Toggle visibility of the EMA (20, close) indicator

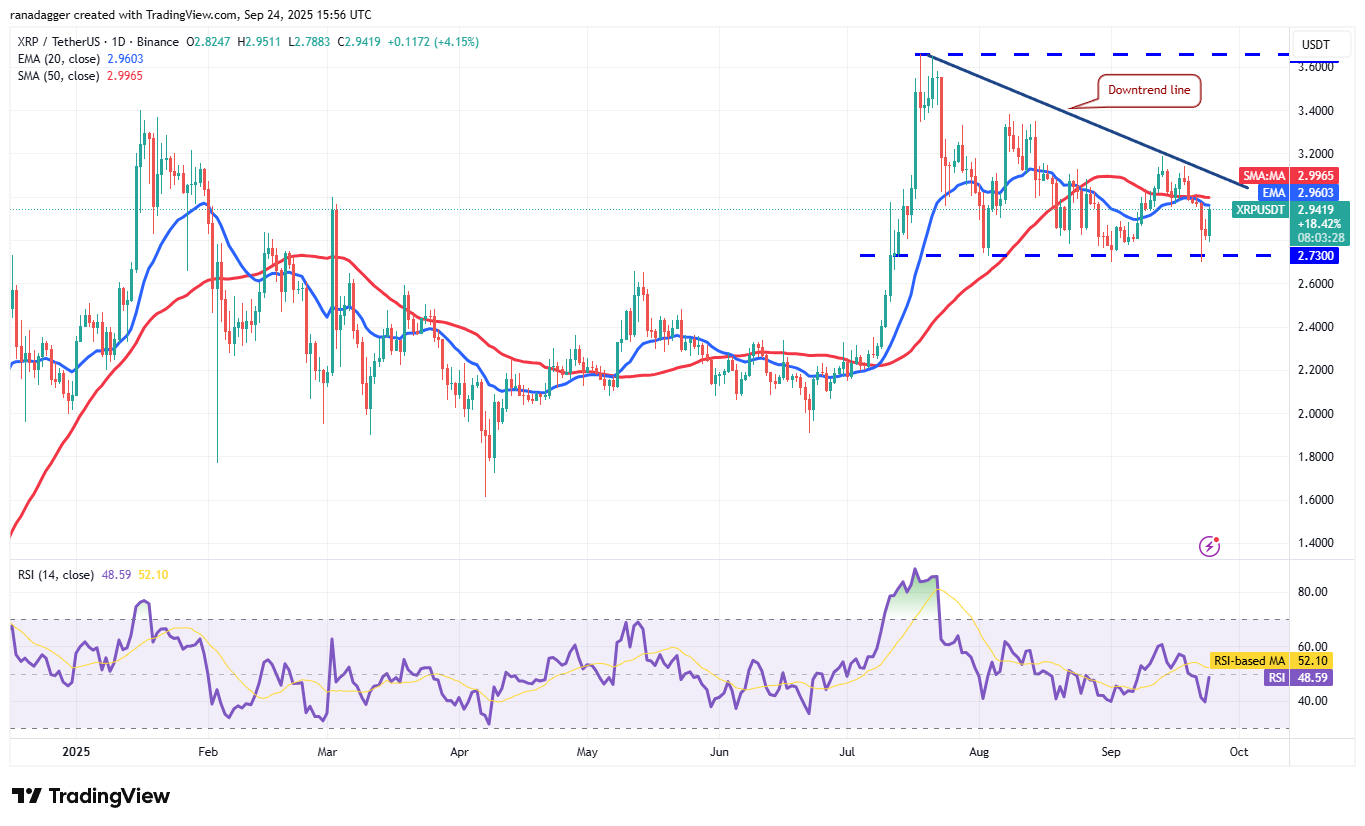coord(60,59)
